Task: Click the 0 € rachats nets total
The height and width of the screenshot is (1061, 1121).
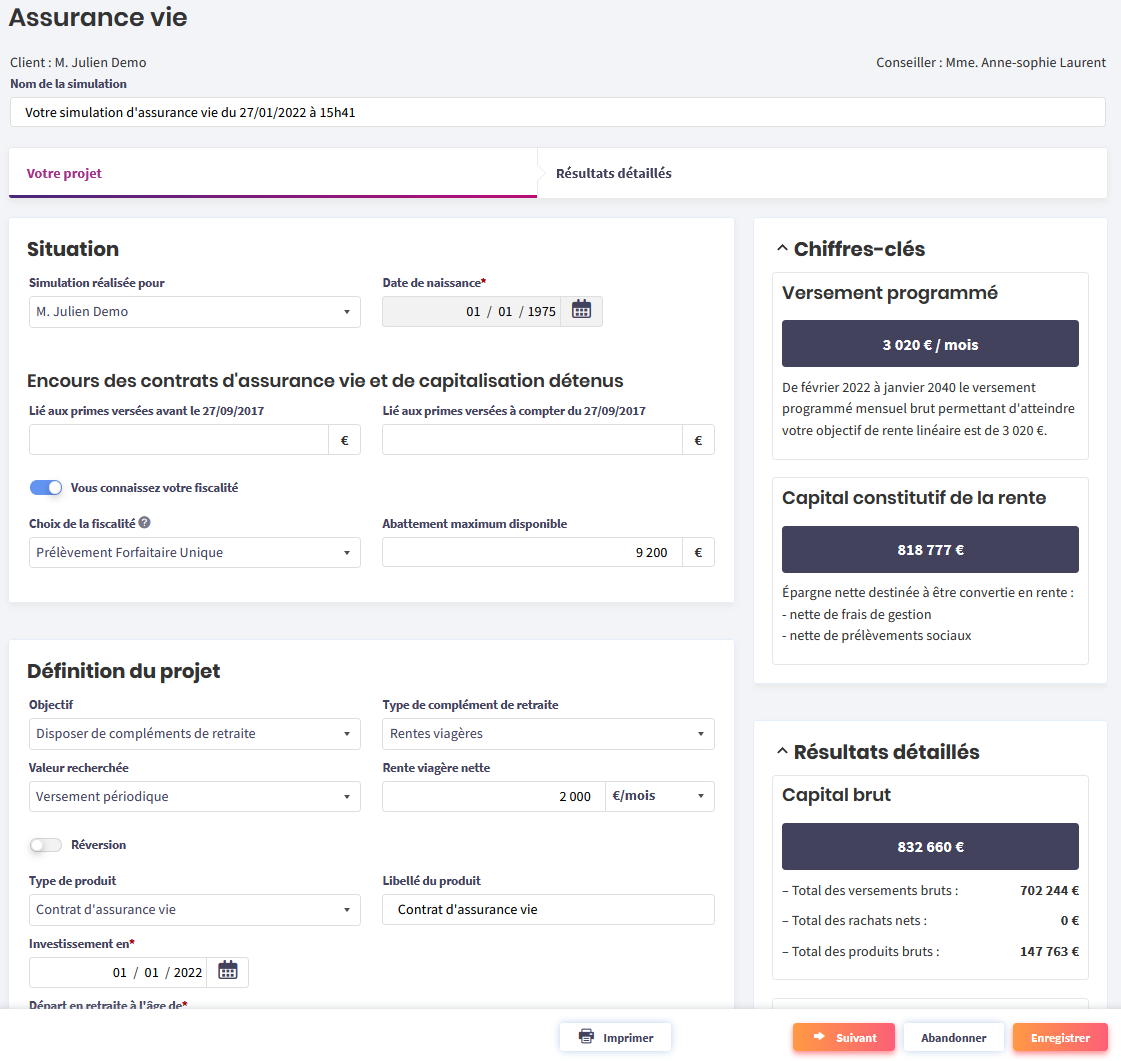Action: [x=1070, y=920]
